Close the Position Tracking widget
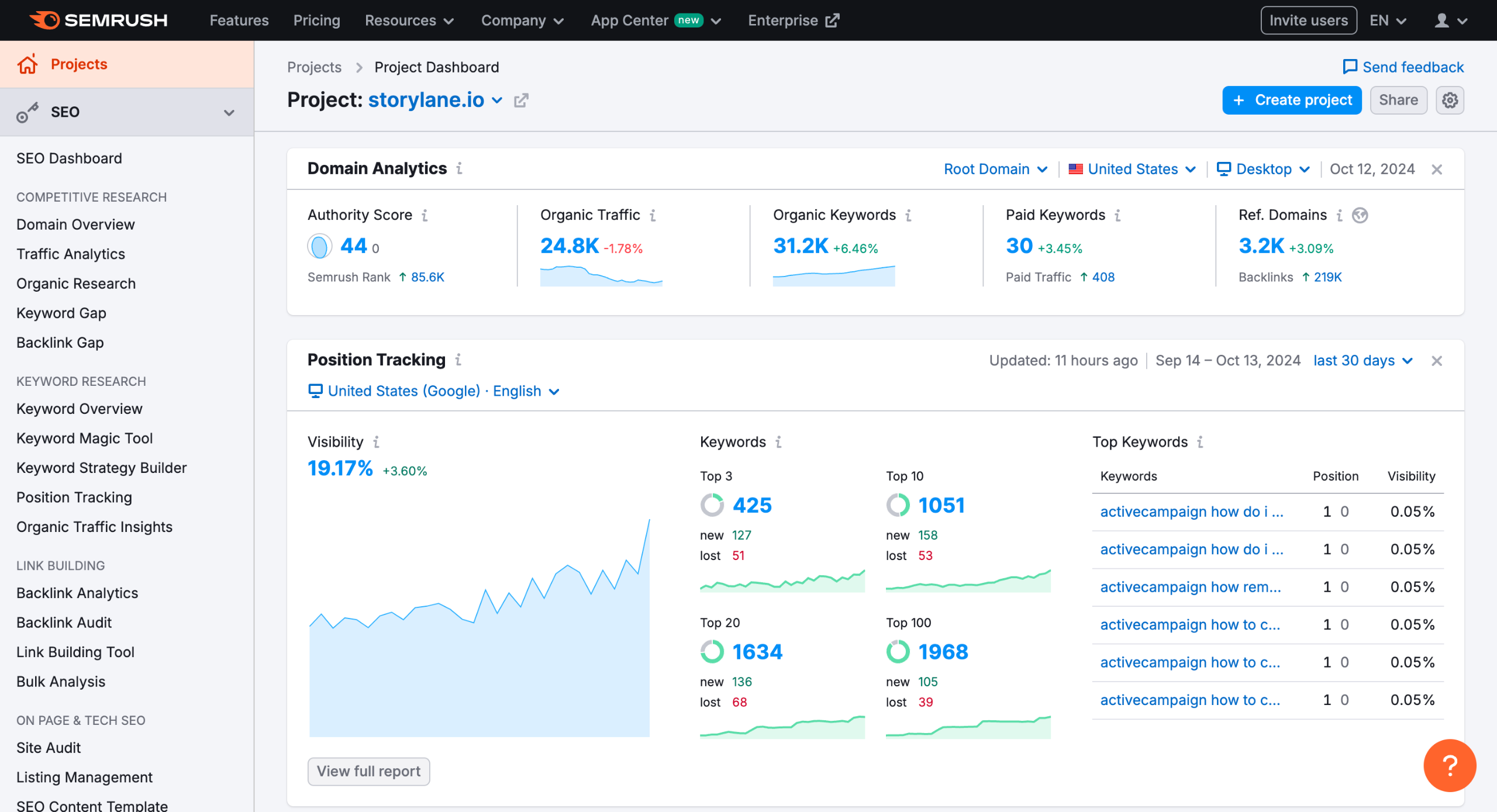This screenshot has width=1497, height=812. (1436, 361)
